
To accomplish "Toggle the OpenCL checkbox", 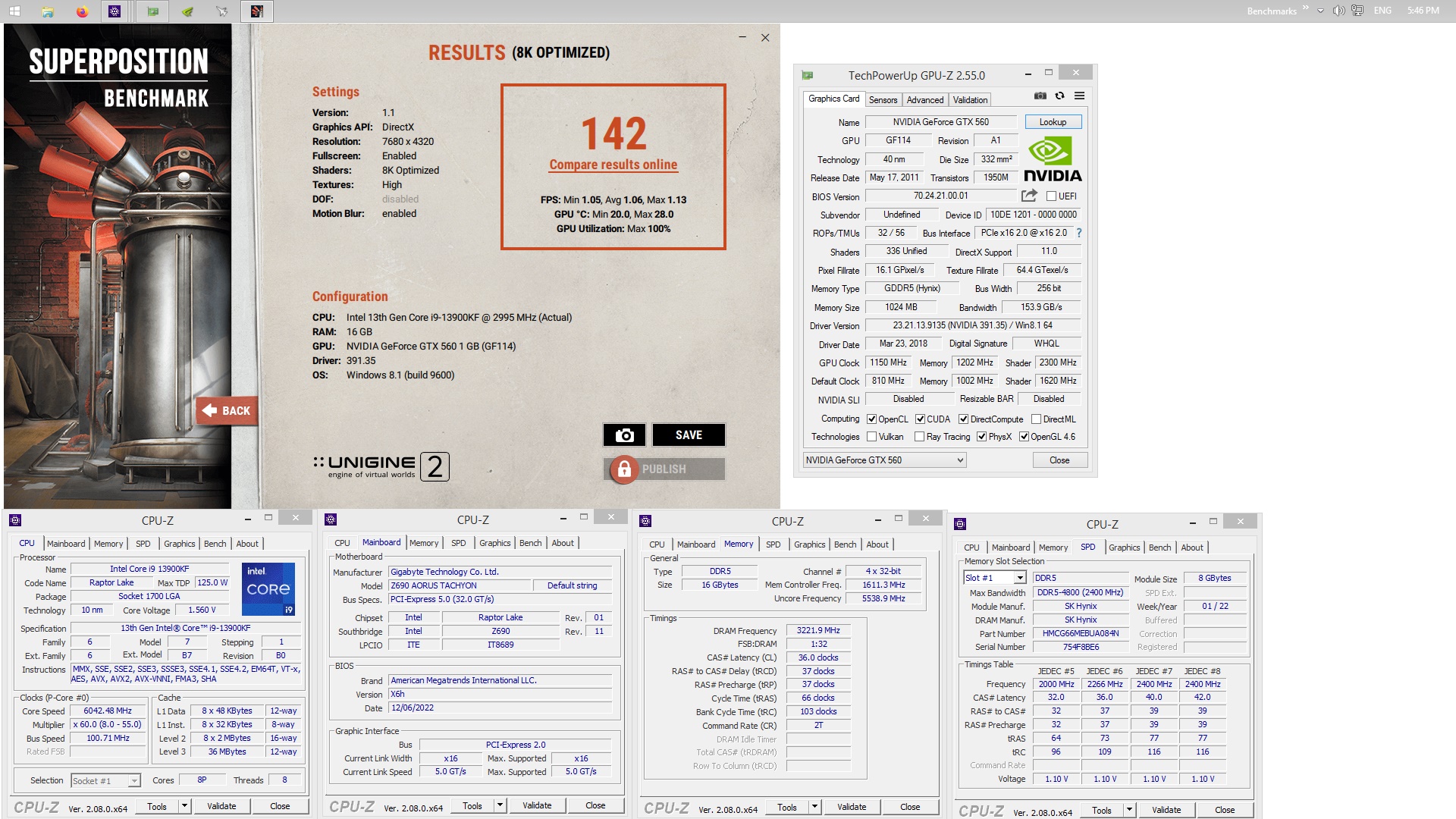I will 871,419.
